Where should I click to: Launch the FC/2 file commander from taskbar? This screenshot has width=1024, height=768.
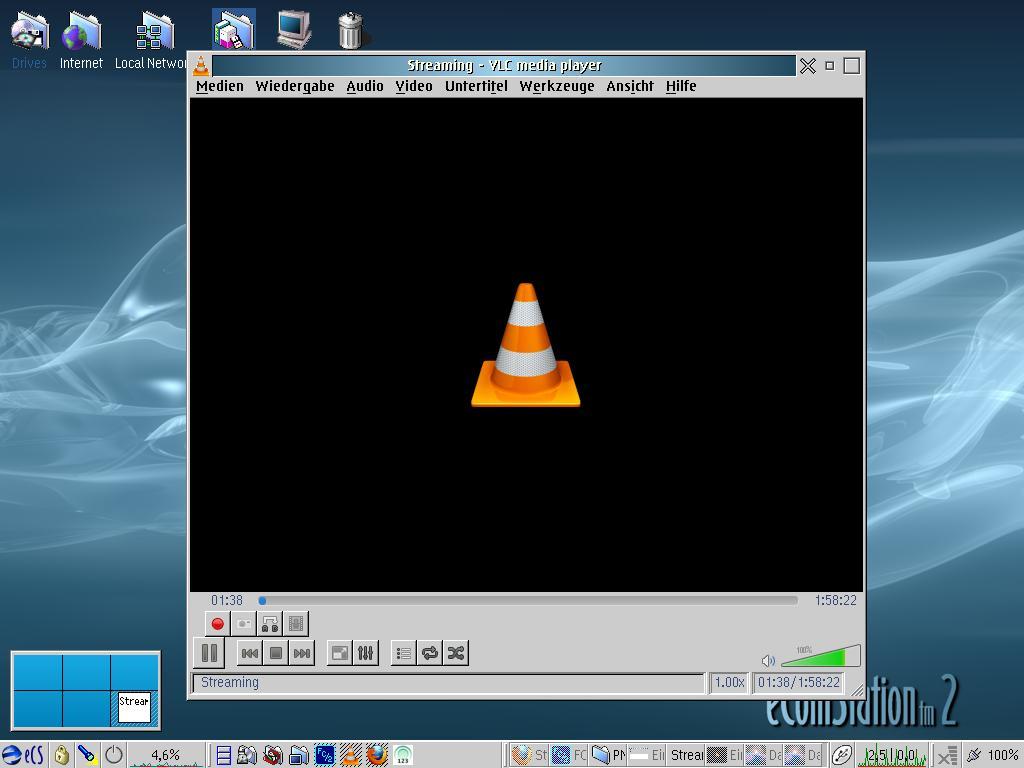tap(325, 756)
